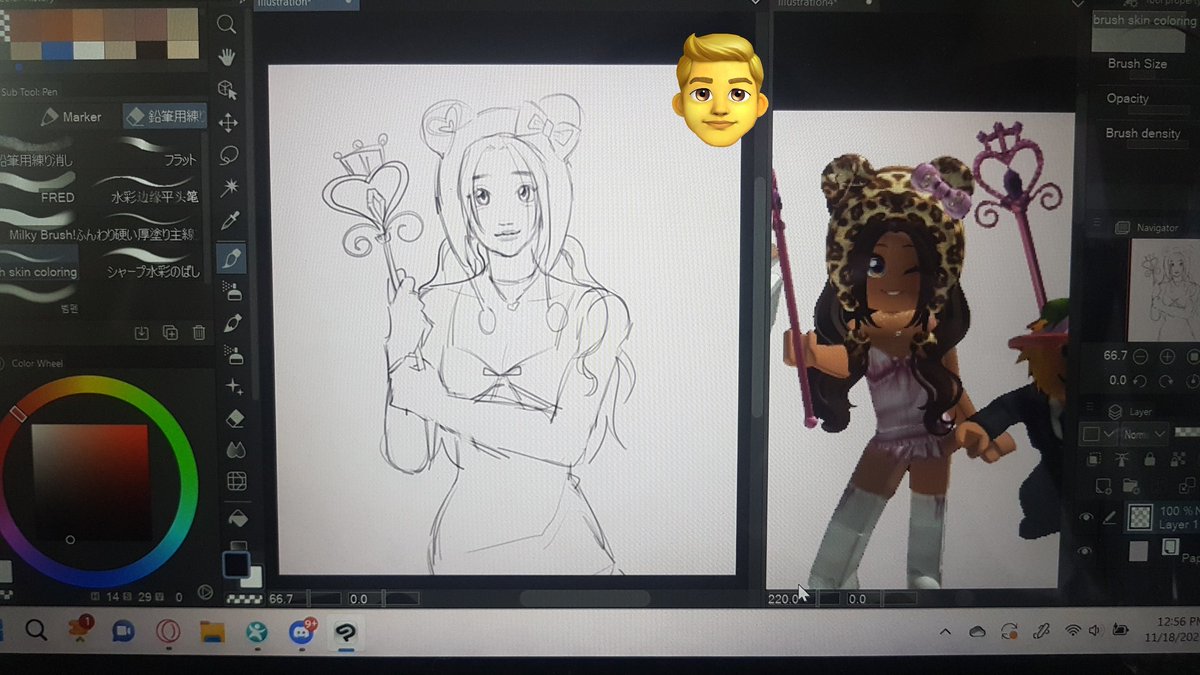Select the Hand move tool
Image resolution: width=1200 pixels, height=675 pixels.
click(228, 56)
